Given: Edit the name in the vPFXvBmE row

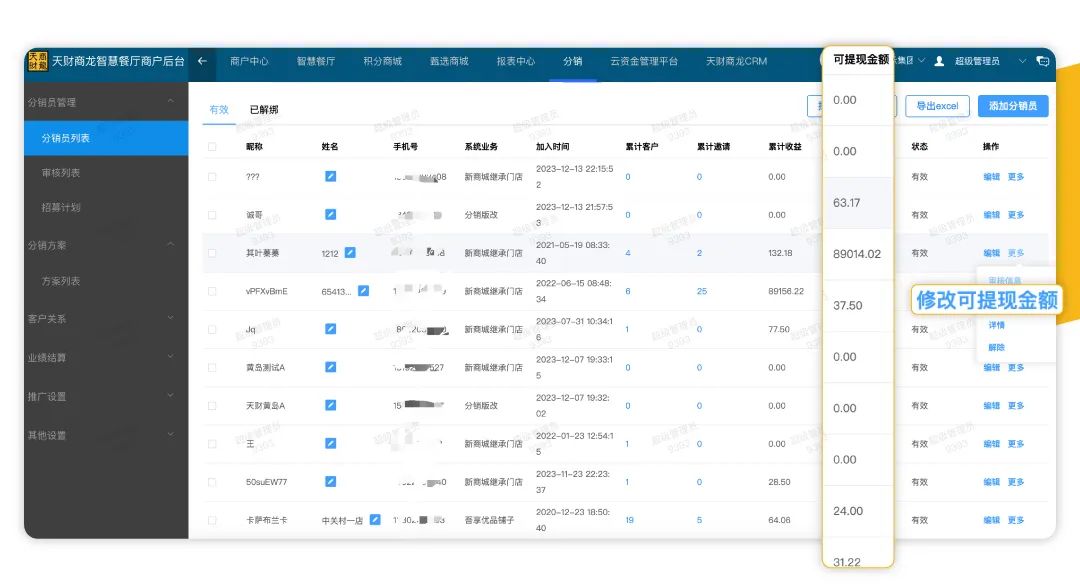Looking at the screenshot, I should (x=363, y=291).
